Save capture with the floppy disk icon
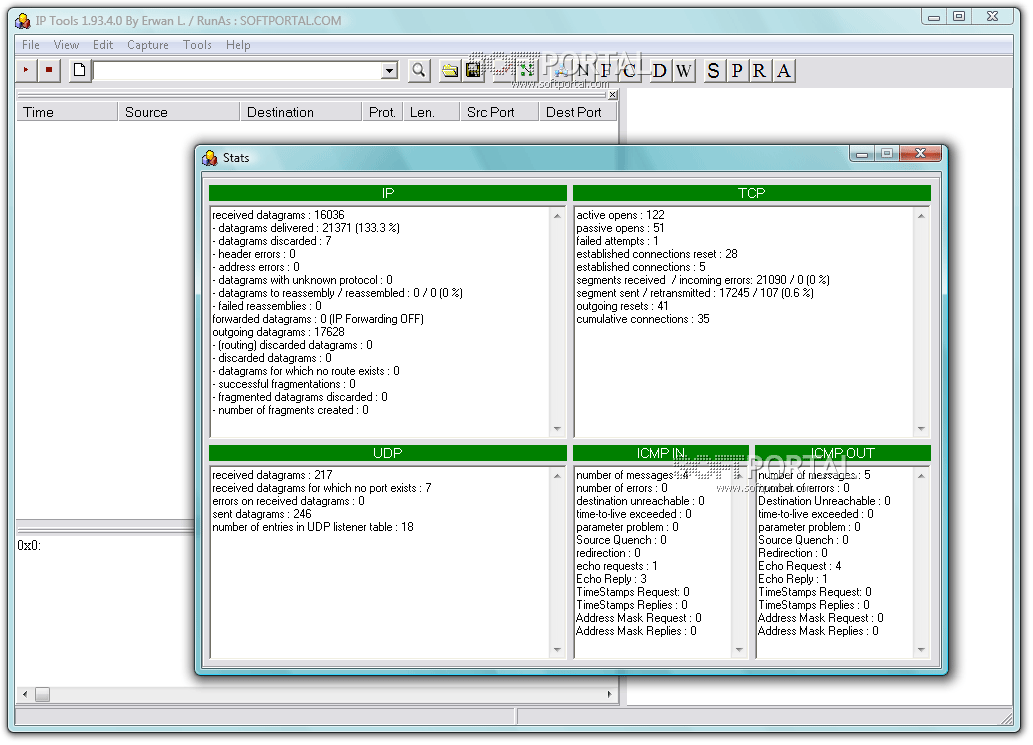Viewport: 1033px width, 745px height. point(474,70)
